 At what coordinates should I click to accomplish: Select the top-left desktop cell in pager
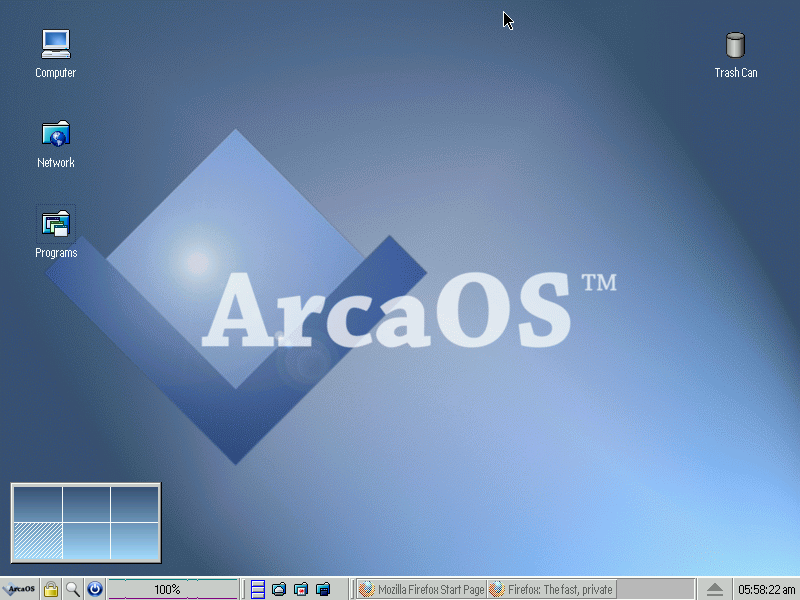point(38,504)
